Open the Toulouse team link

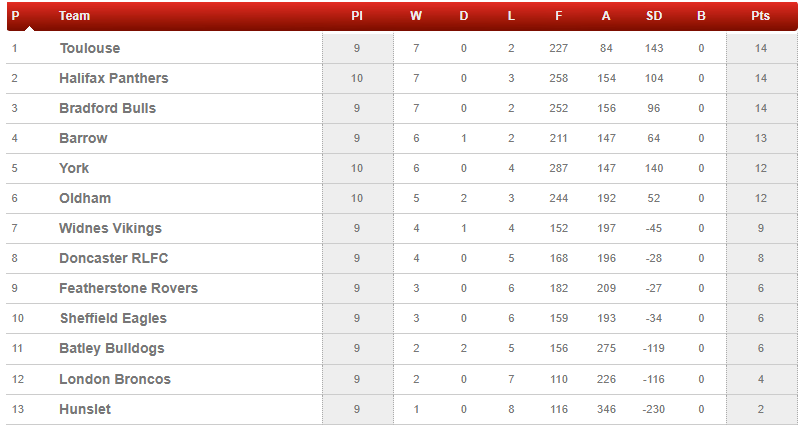[x=90, y=48]
